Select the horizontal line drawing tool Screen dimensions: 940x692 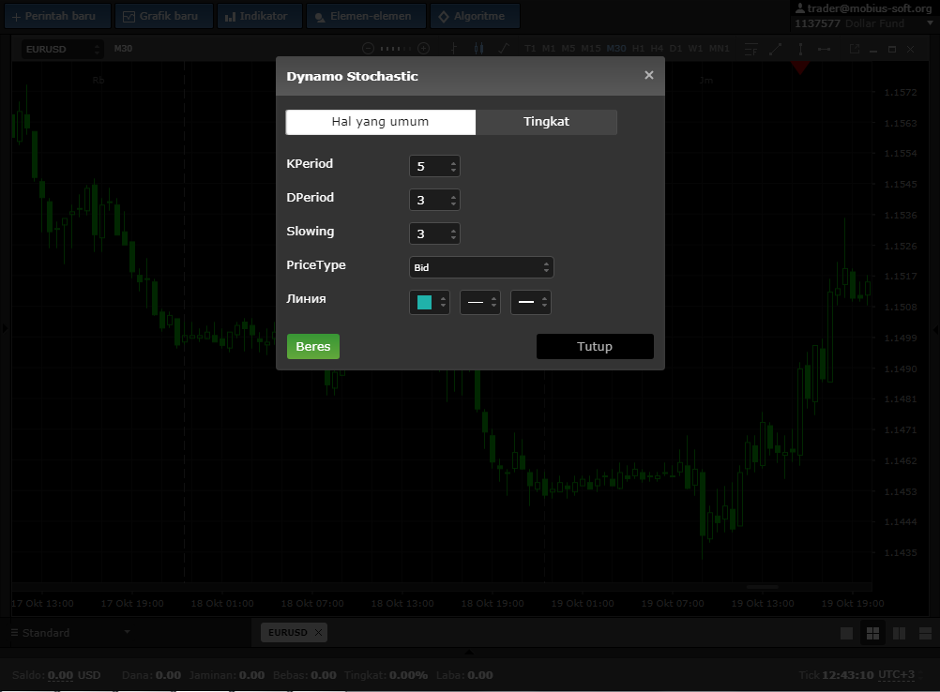pyautogui.click(x=824, y=49)
